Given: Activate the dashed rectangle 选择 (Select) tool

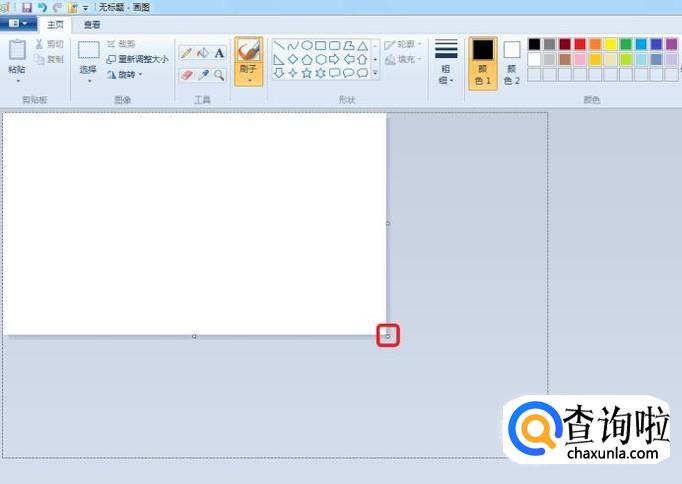Looking at the screenshot, I should (88, 50).
